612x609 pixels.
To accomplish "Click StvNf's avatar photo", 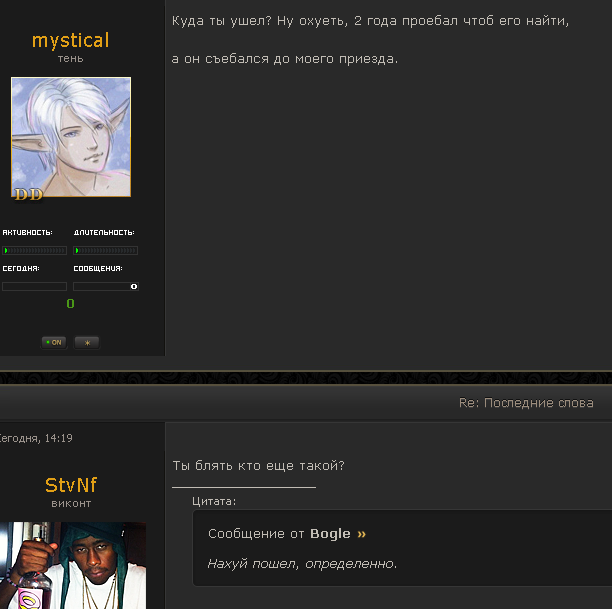I will click(x=73, y=565).
